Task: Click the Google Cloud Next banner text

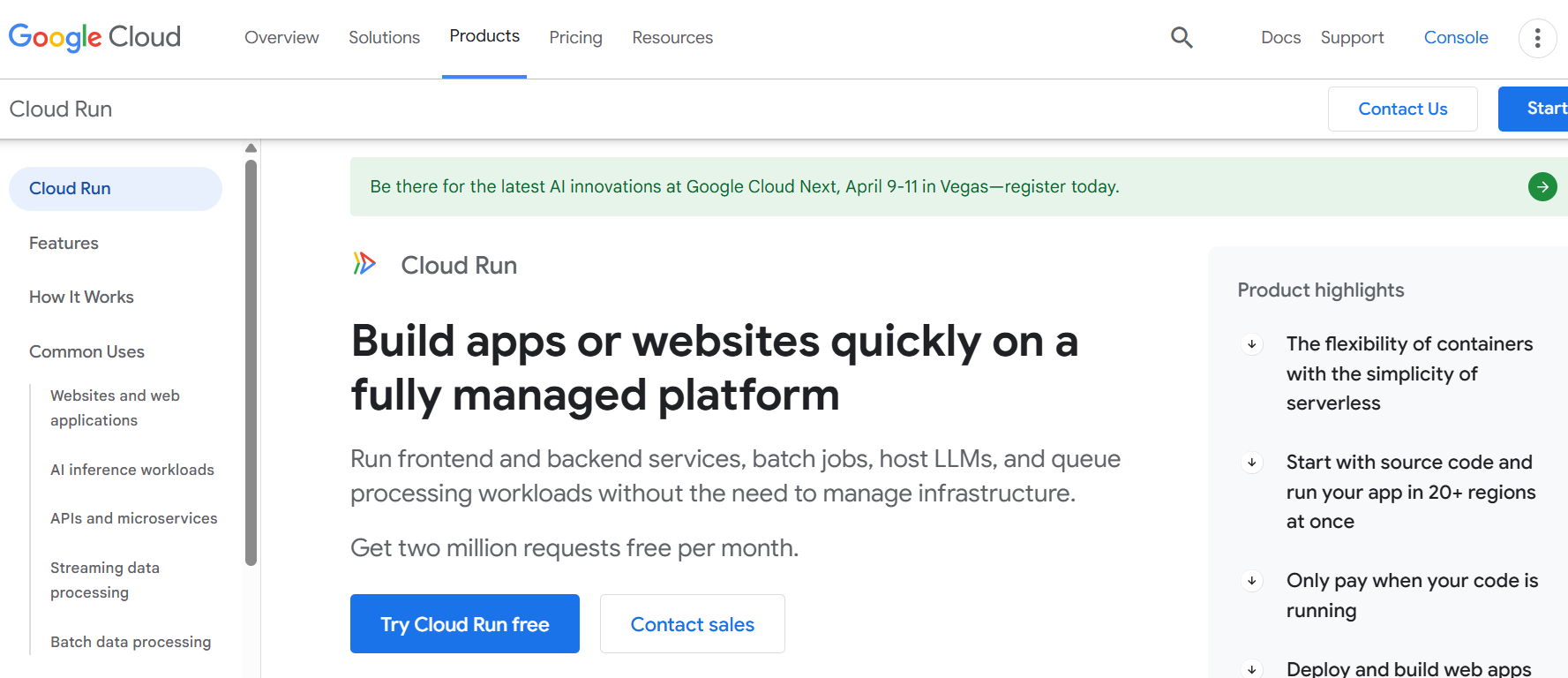Action: [x=745, y=186]
